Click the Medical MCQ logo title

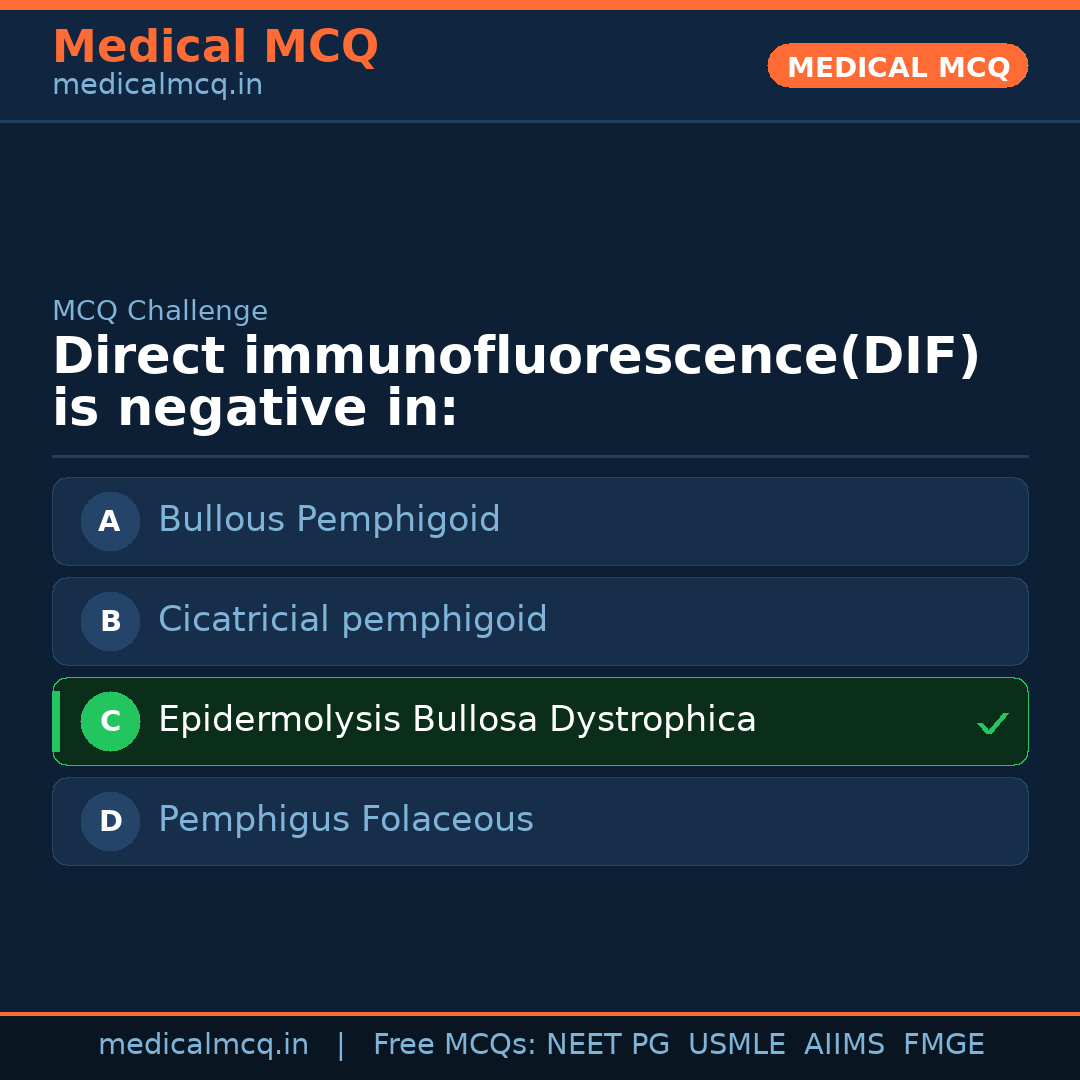pyautogui.click(x=215, y=47)
